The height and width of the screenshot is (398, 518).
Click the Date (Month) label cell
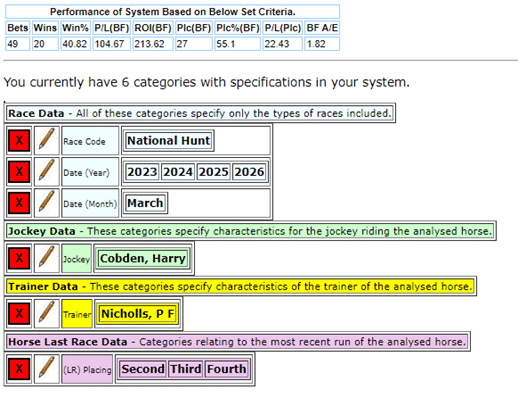pyautogui.click(x=90, y=203)
